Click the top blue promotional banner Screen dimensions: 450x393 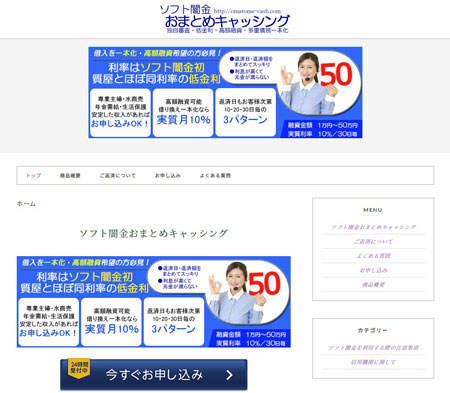[x=225, y=92]
